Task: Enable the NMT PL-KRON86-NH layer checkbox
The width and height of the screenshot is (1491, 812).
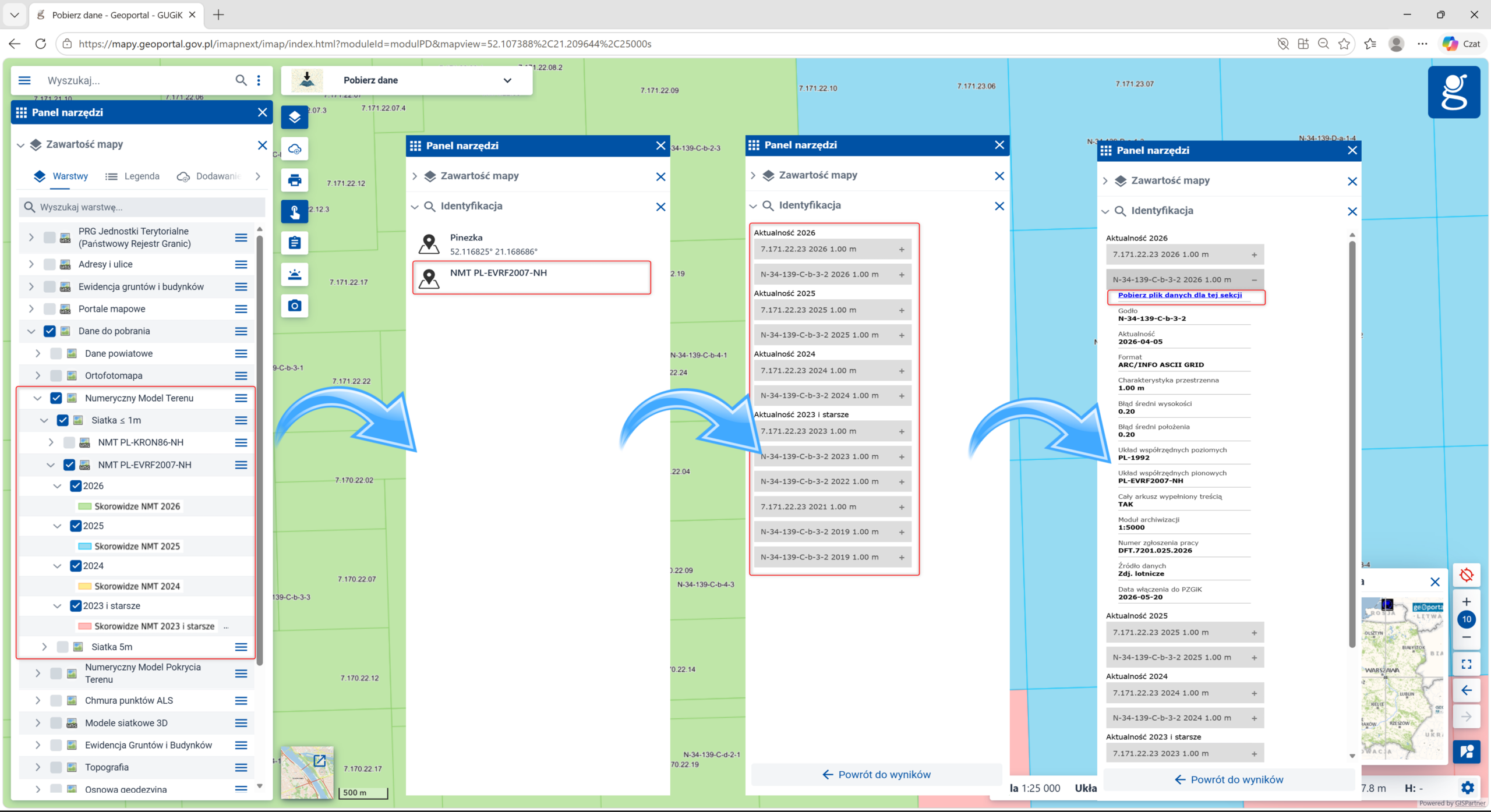Action: [69, 442]
